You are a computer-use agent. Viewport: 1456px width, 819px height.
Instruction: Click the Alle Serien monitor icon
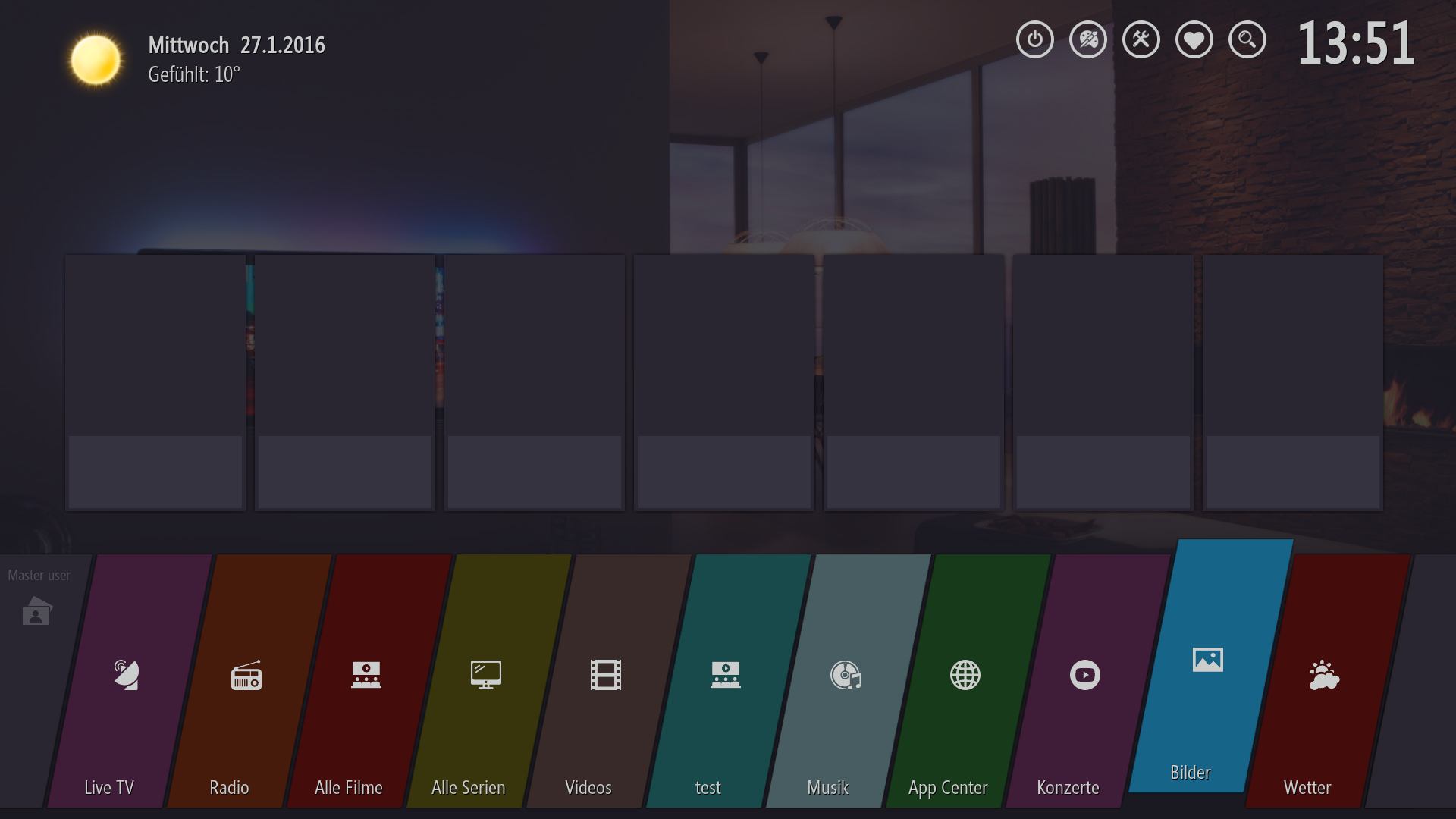tap(486, 674)
